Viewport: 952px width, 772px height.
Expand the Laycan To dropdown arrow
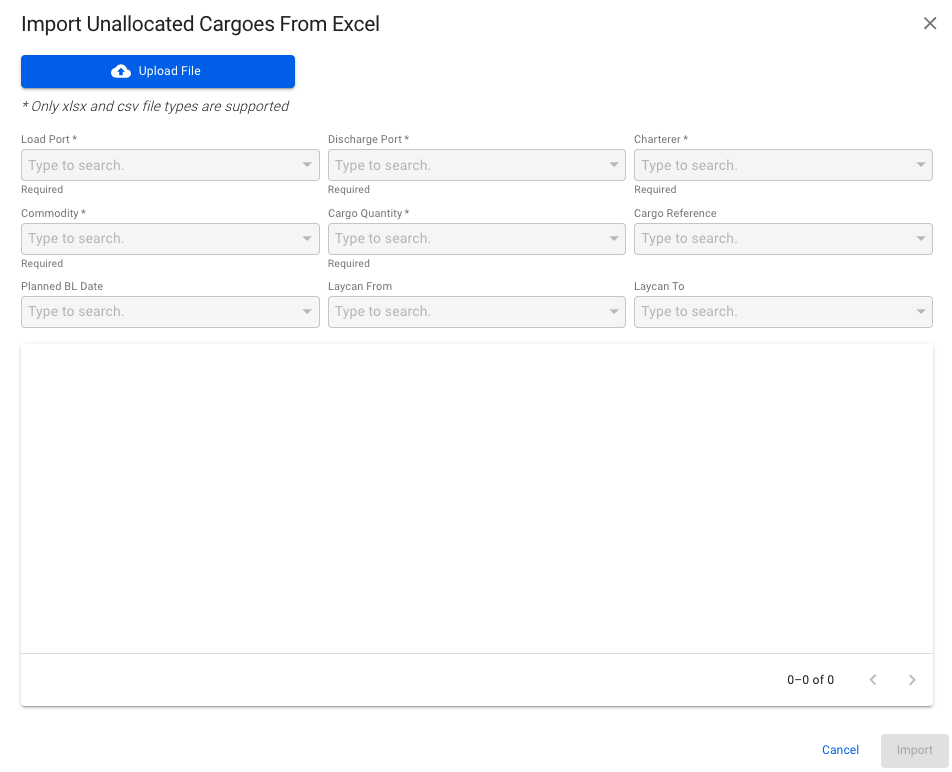(x=920, y=311)
